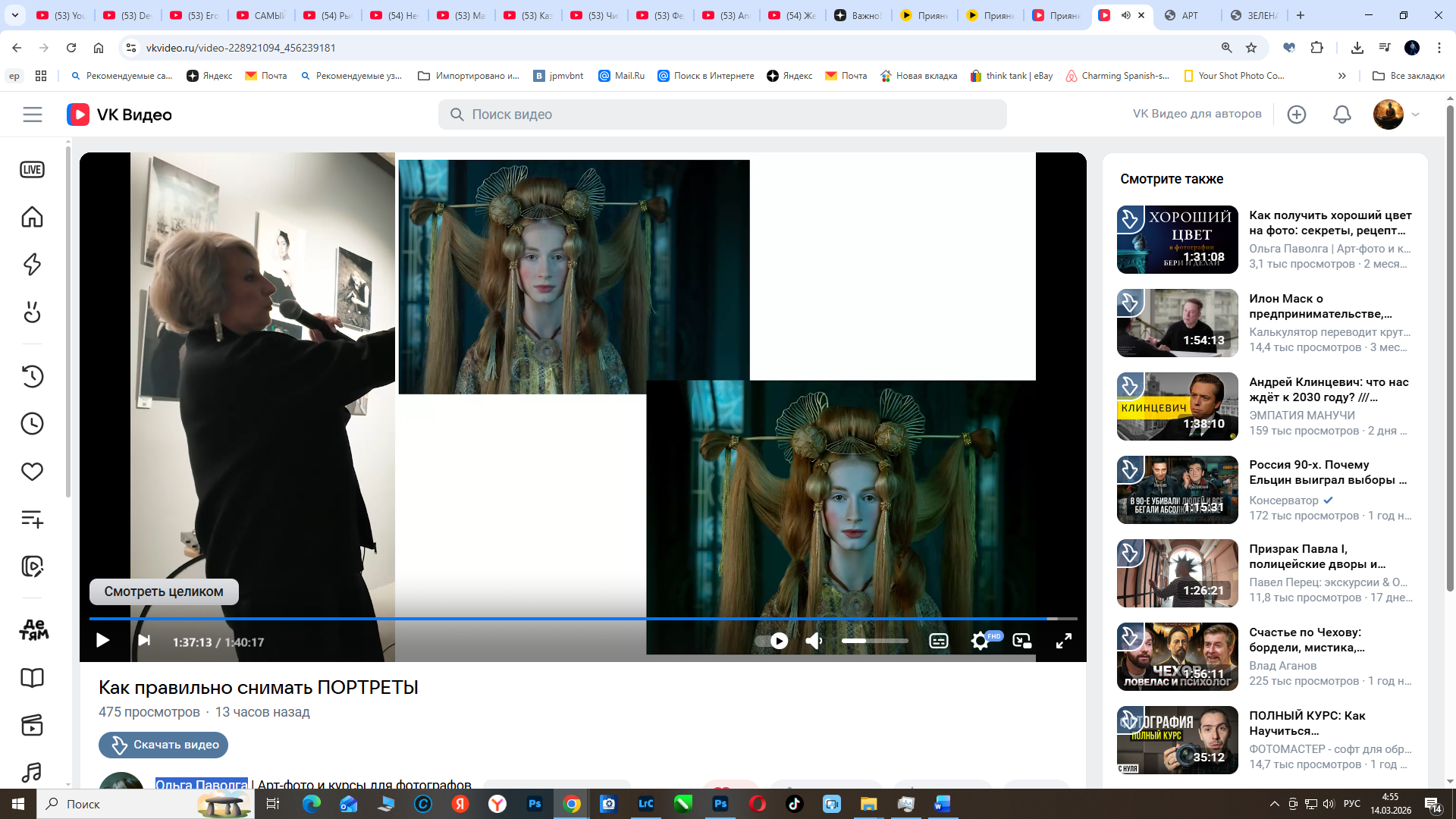Adjust the video volume slider

pyautogui.click(x=874, y=642)
